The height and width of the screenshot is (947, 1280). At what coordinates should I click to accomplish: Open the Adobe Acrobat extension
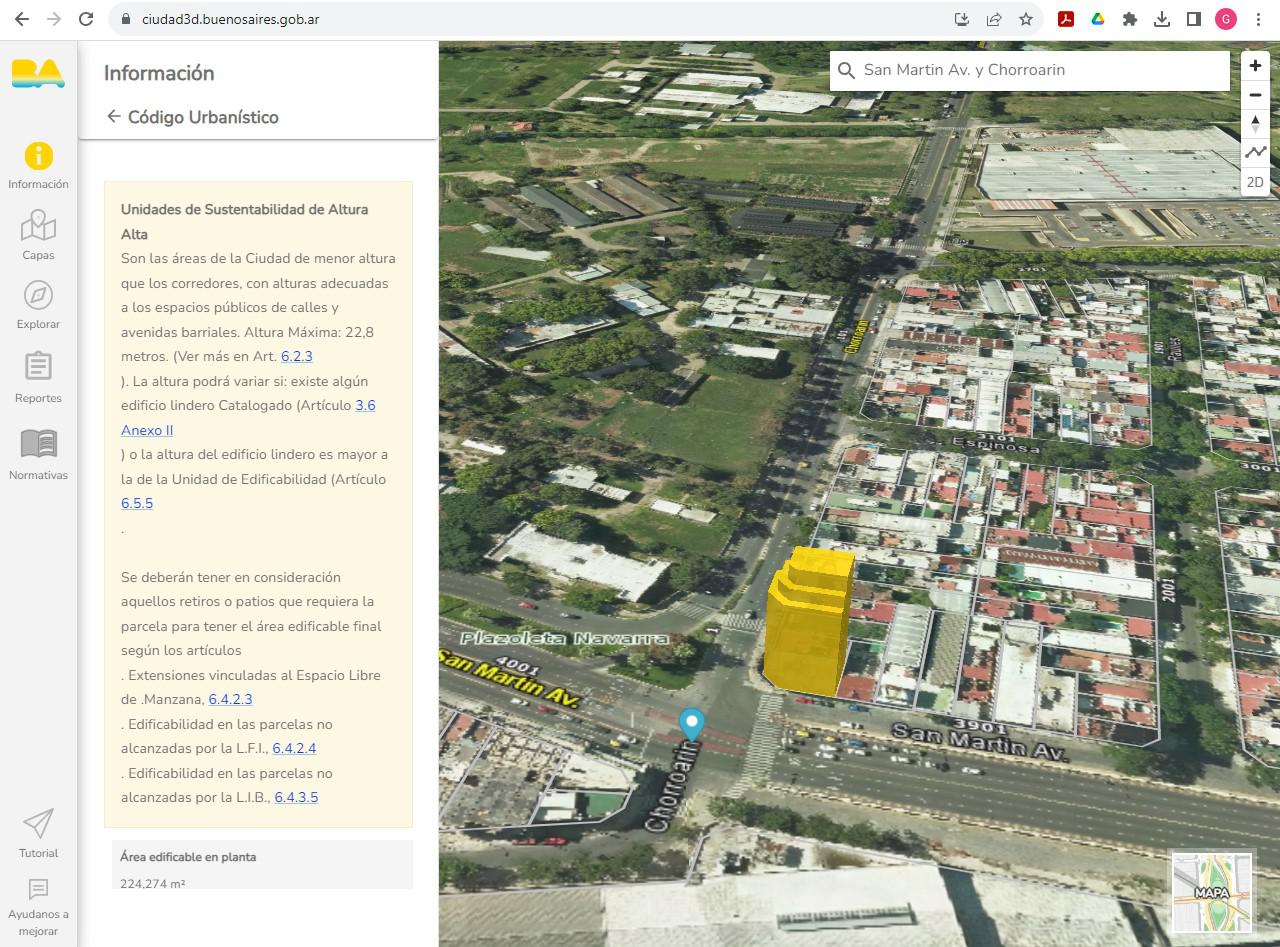[x=1066, y=19]
